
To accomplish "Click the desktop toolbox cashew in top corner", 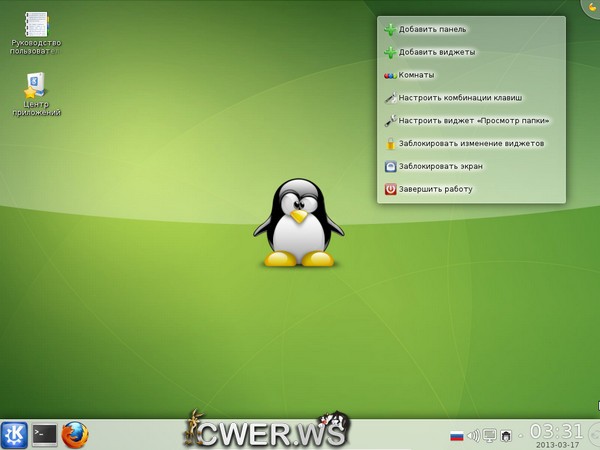I will pos(591,8).
